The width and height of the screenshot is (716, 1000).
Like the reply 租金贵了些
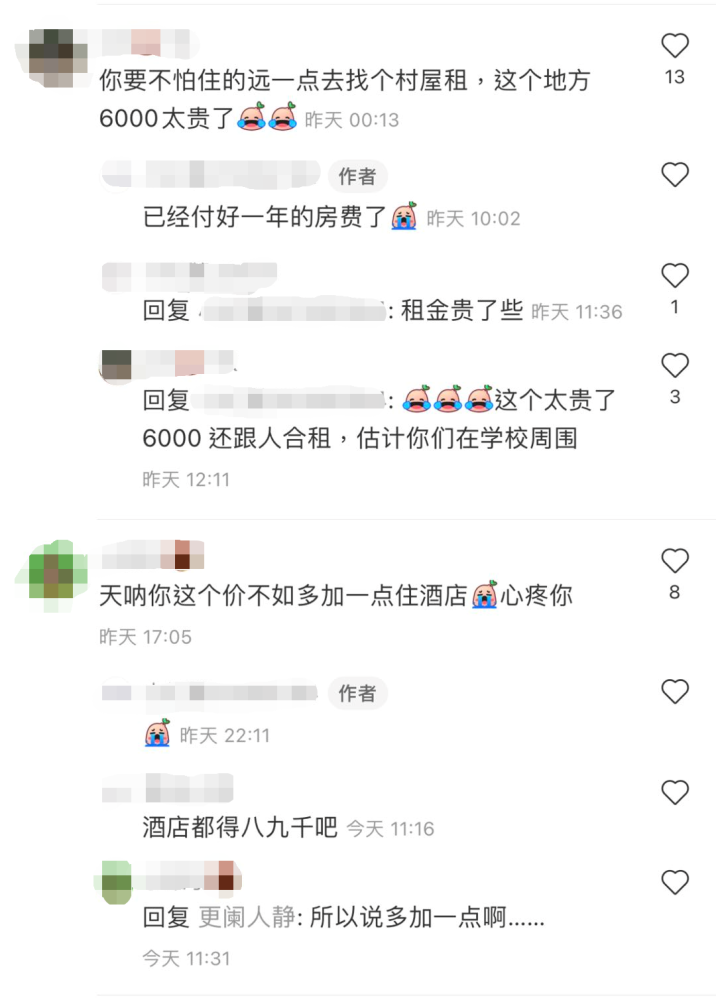[x=675, y=276]
